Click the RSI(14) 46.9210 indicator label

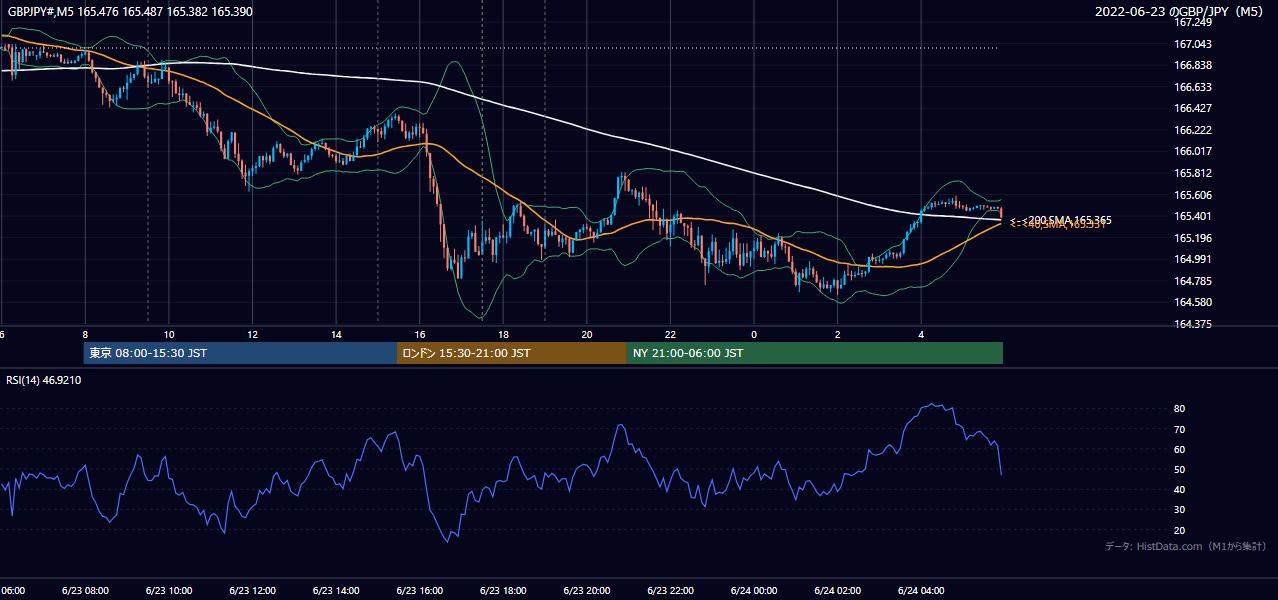tap(44, 380)
